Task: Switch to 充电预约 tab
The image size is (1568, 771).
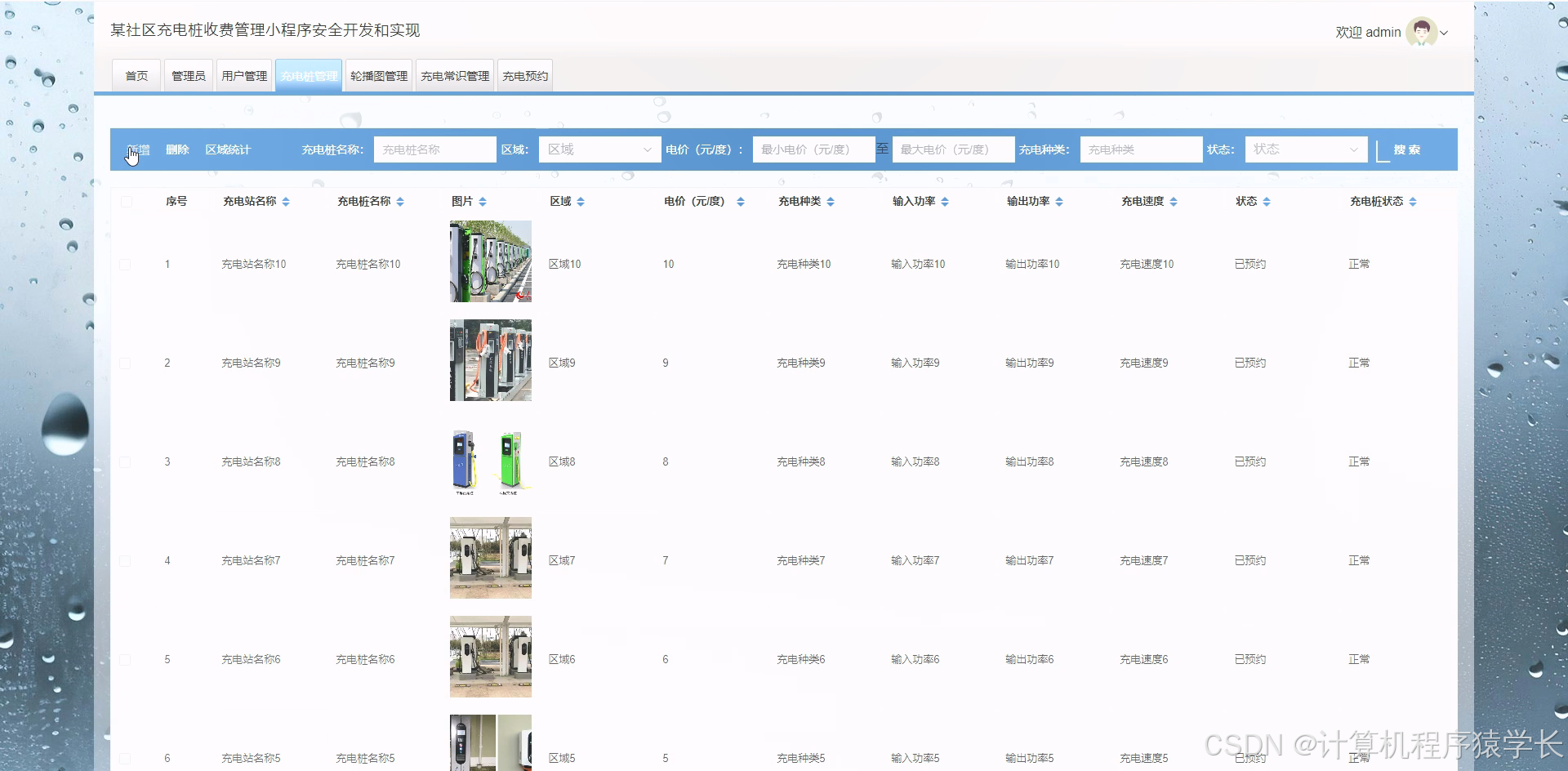Action: click(525, 76)
